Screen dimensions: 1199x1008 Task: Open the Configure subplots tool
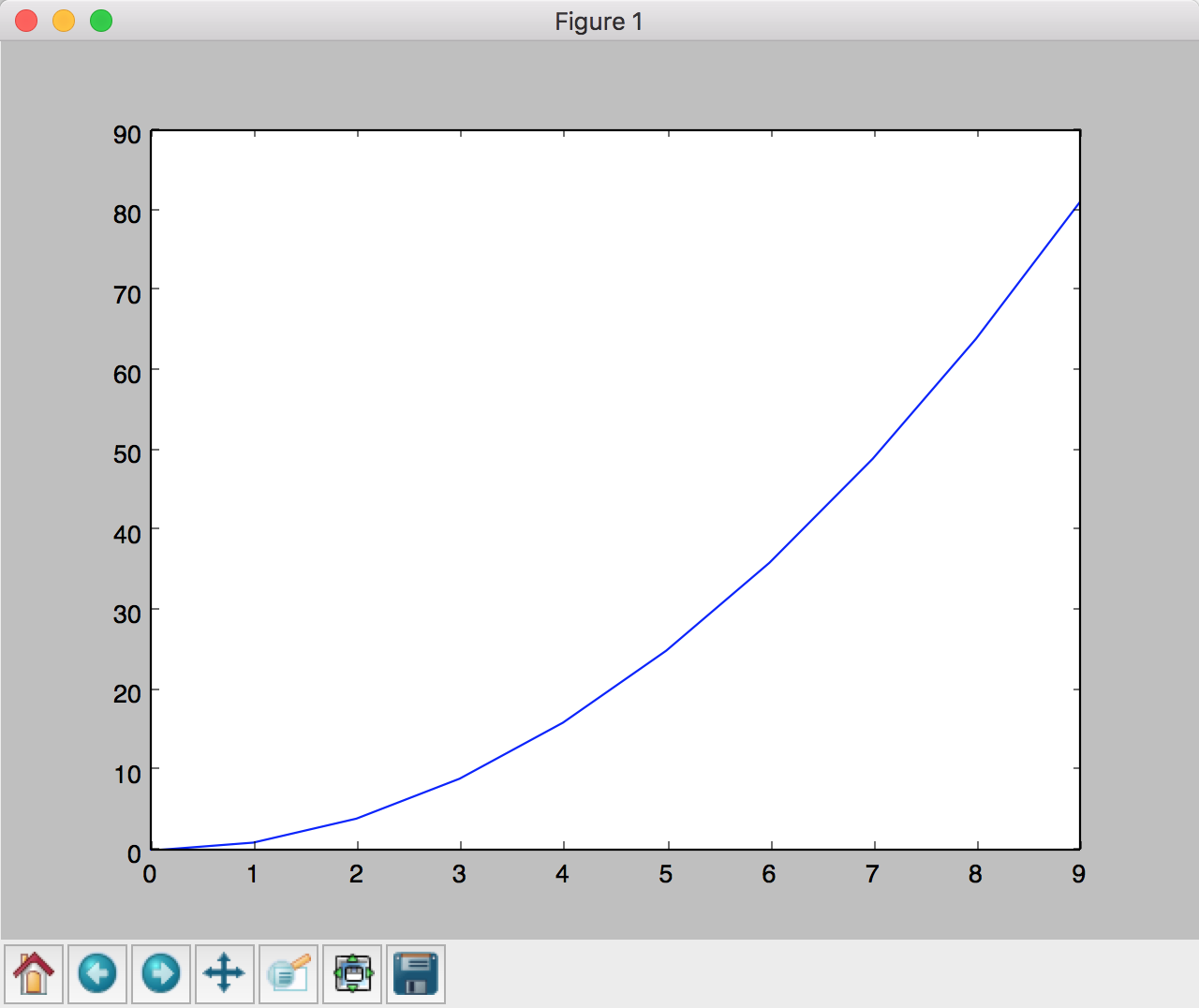tap(352, 973)
